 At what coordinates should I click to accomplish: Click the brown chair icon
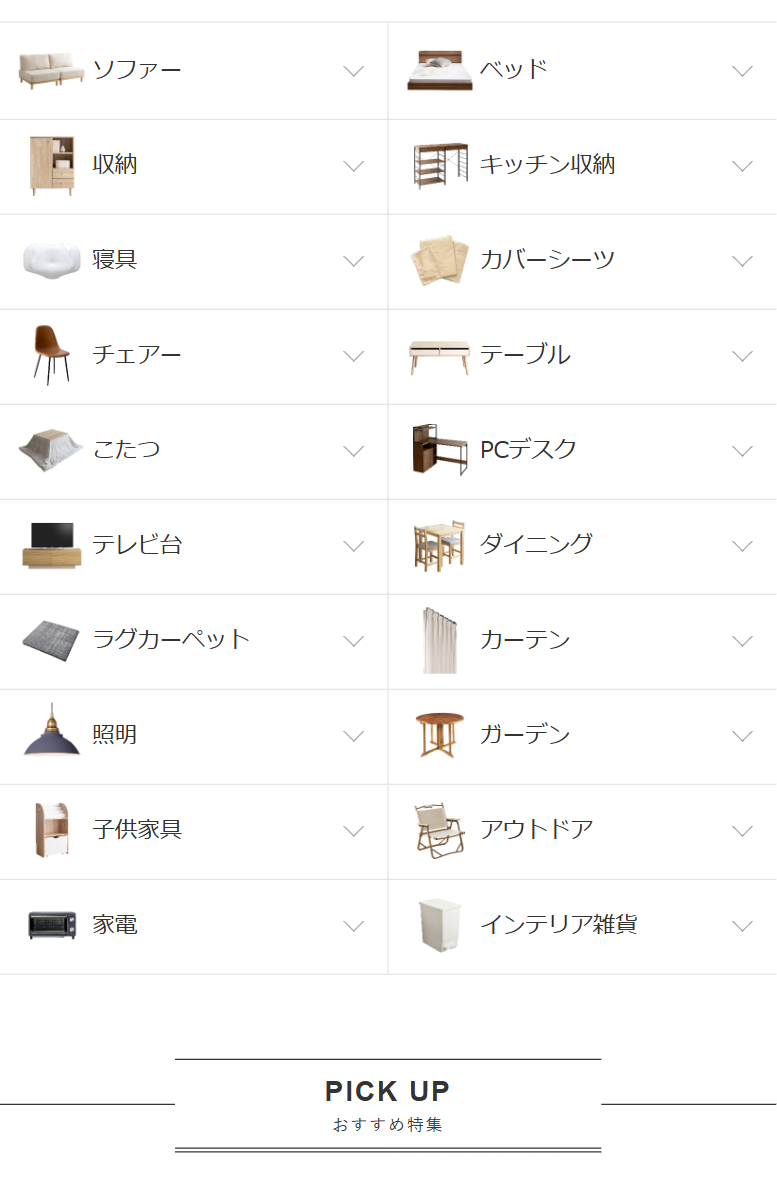(x=51, y=354)
